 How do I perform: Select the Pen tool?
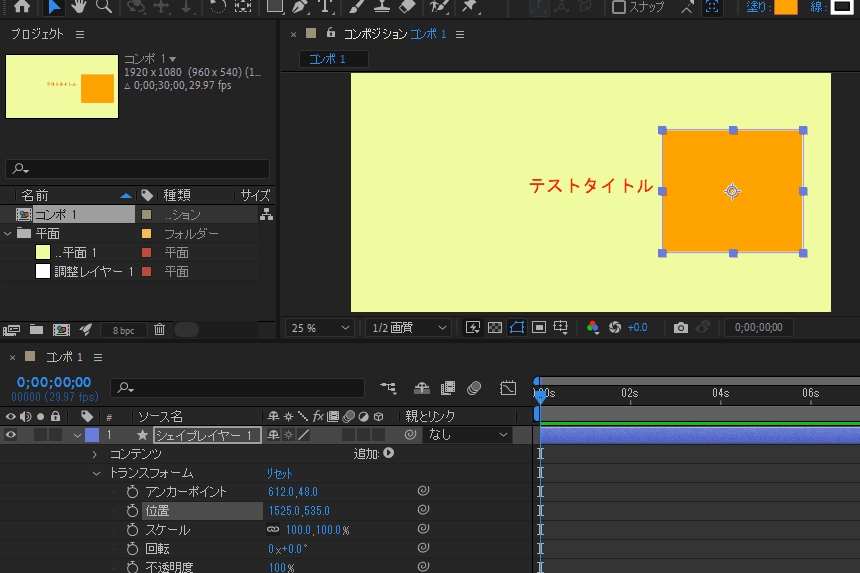301,7
